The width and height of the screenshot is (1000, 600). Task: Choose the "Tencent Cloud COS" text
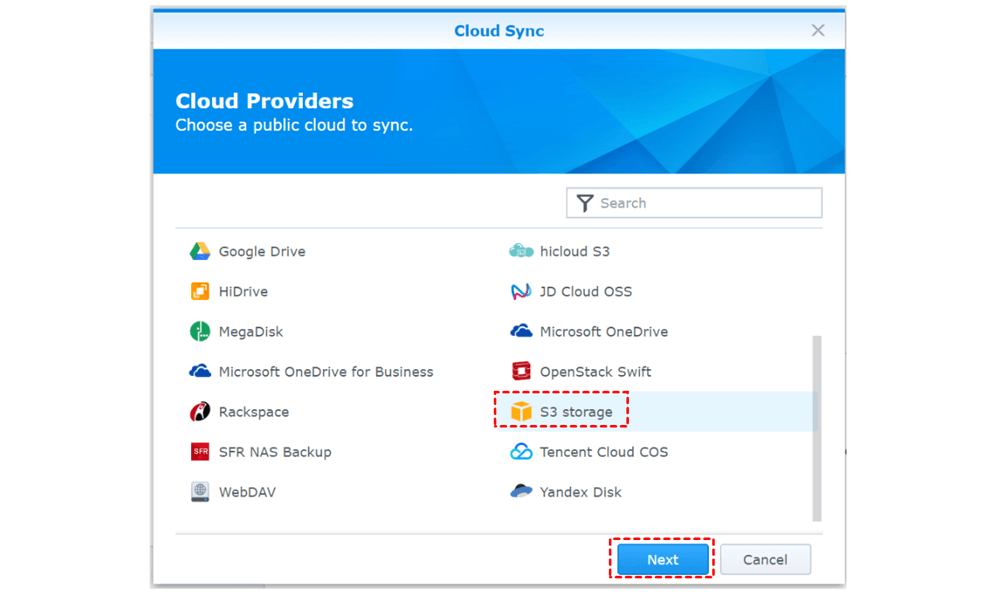point(604,452)
